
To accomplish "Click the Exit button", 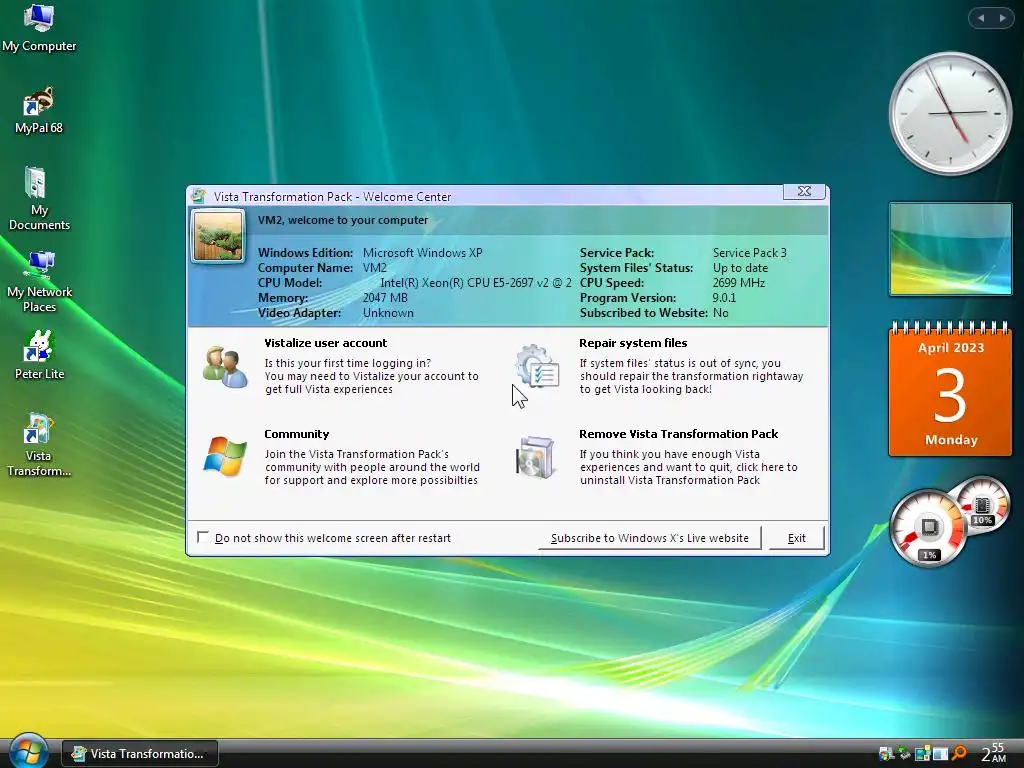I will [796, 538].
